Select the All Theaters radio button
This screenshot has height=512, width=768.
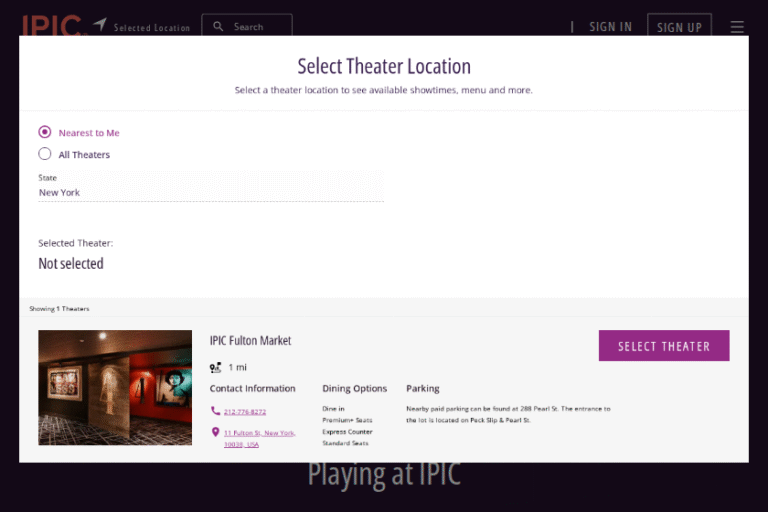pyautogui.click(x=45, y=154)
